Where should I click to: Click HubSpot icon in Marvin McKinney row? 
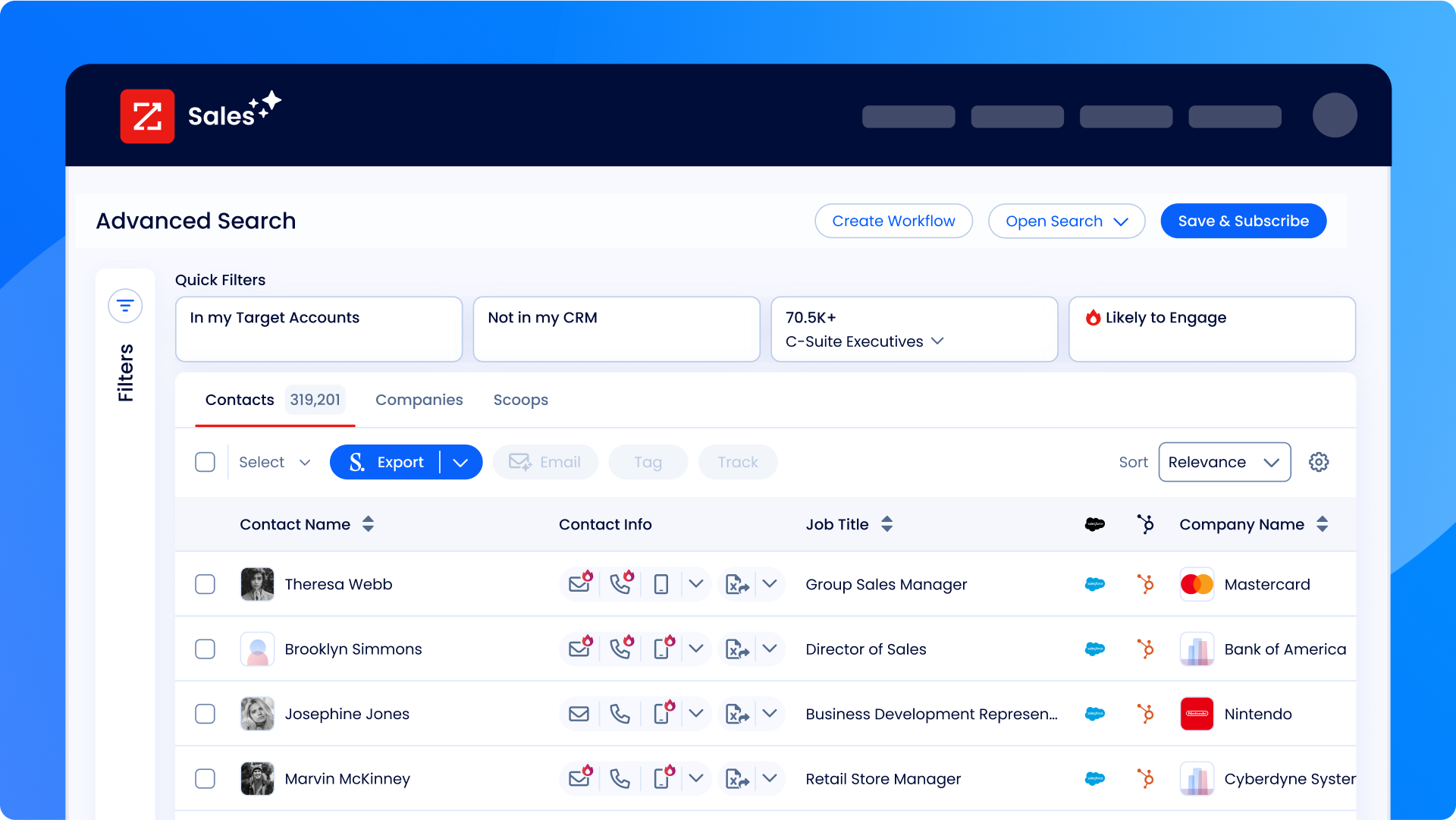click(1146, 779)
